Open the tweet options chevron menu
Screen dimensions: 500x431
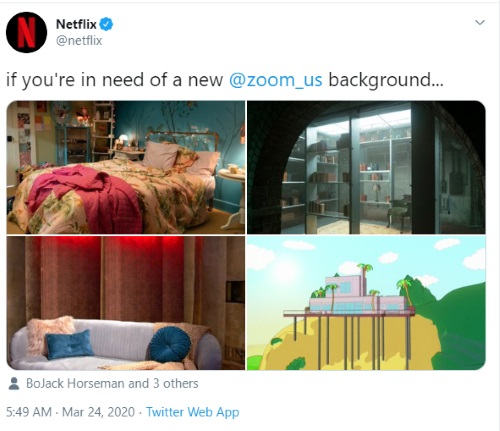tap(480, 23)
